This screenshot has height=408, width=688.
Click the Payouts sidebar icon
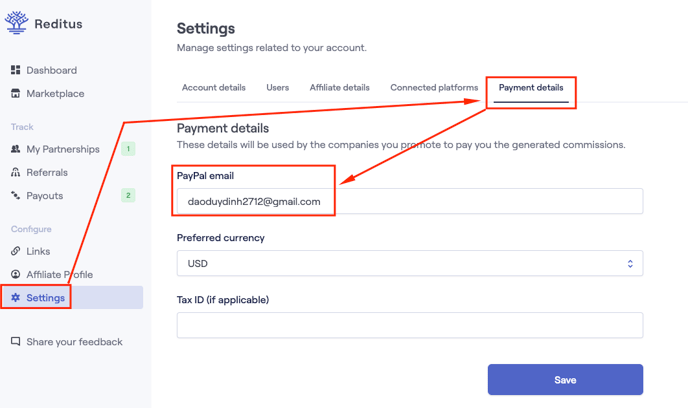(15, 195)
